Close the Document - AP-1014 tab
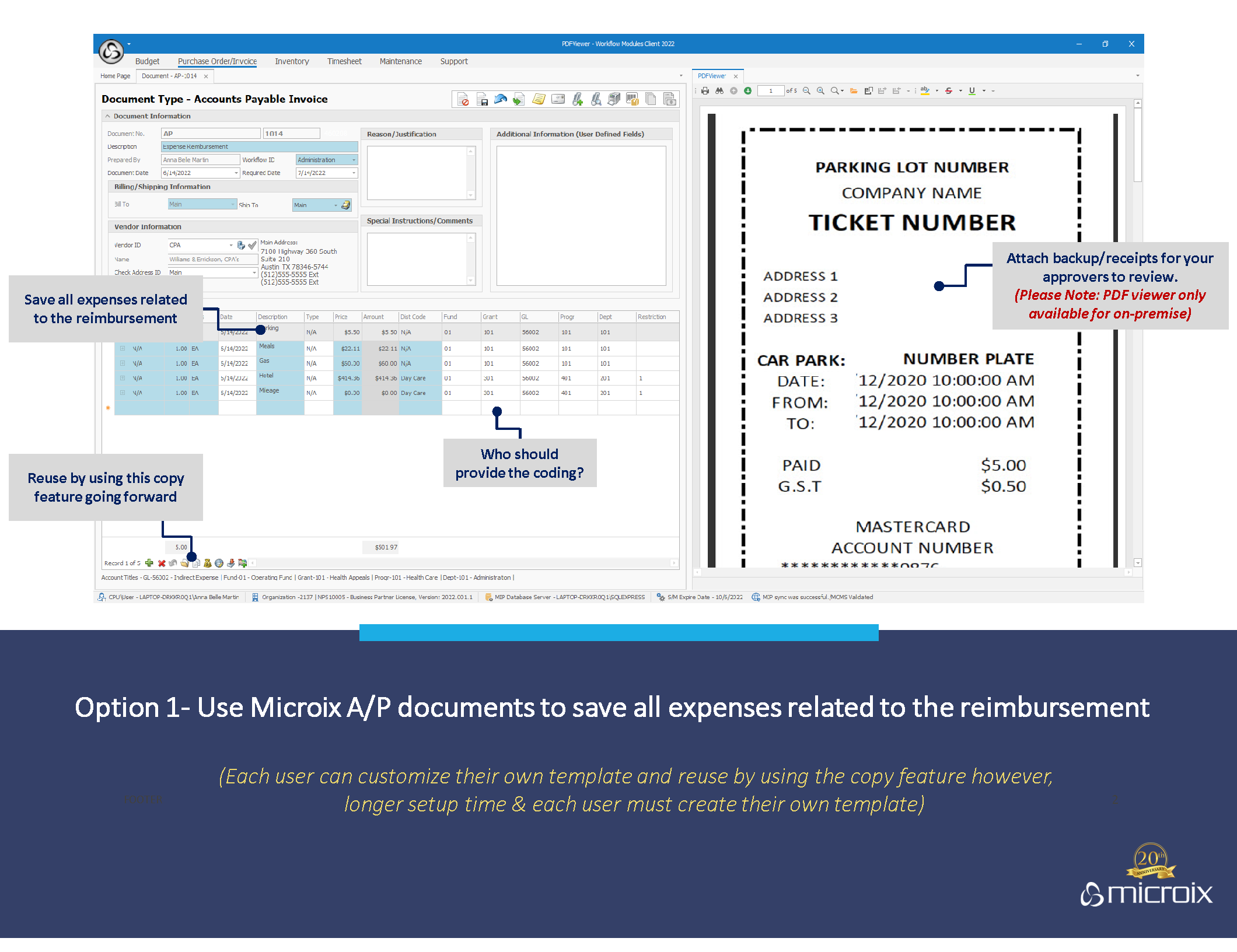This screenshot has width=1237, height=952. click(x=206, y=76)
